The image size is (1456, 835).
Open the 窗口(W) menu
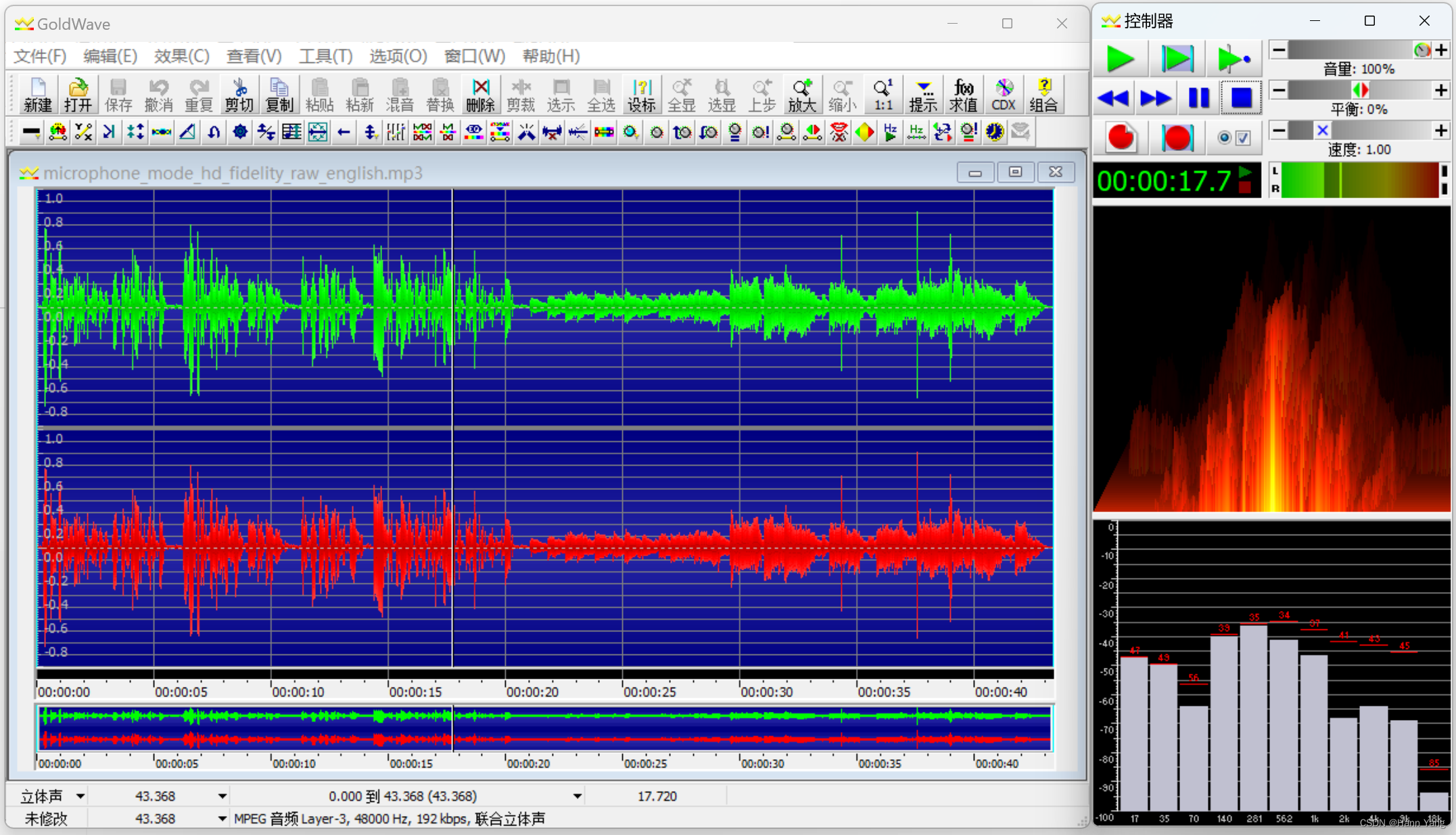(x=475, y=56)
